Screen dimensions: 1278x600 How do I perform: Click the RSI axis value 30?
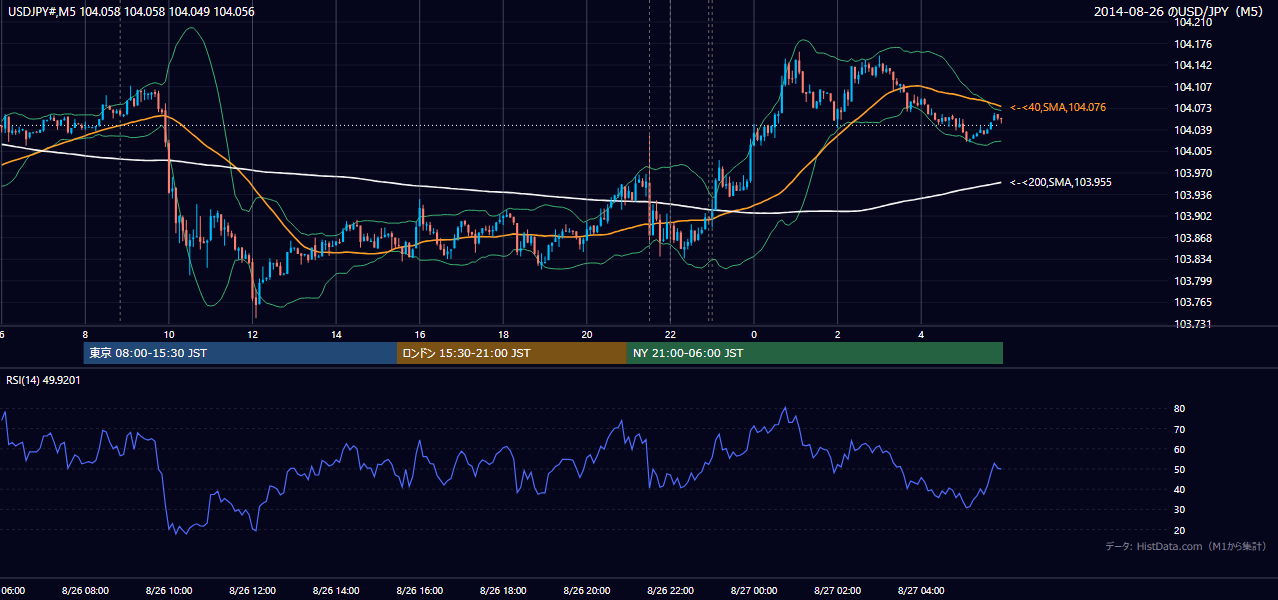[1179, 510]
